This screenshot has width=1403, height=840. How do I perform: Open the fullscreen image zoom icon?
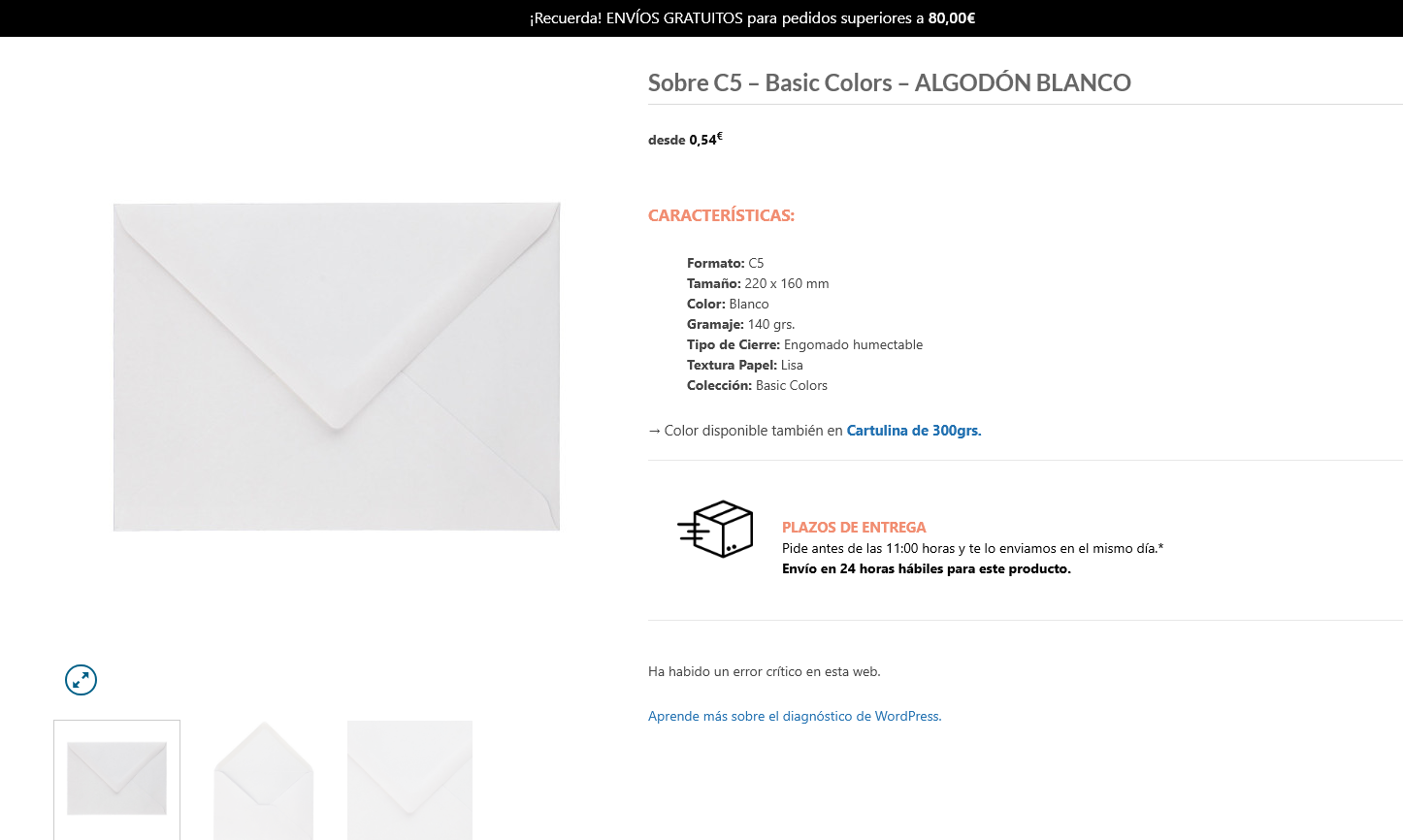coord(81,680)
